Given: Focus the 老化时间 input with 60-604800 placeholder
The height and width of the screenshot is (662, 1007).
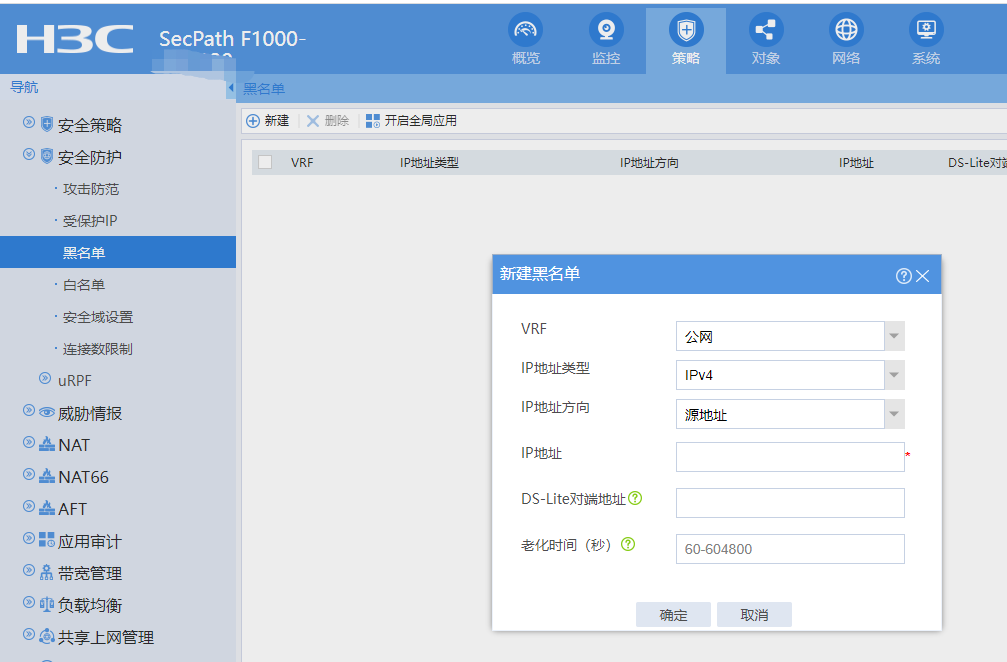Looking at the screenshot, I should [790, 549].
